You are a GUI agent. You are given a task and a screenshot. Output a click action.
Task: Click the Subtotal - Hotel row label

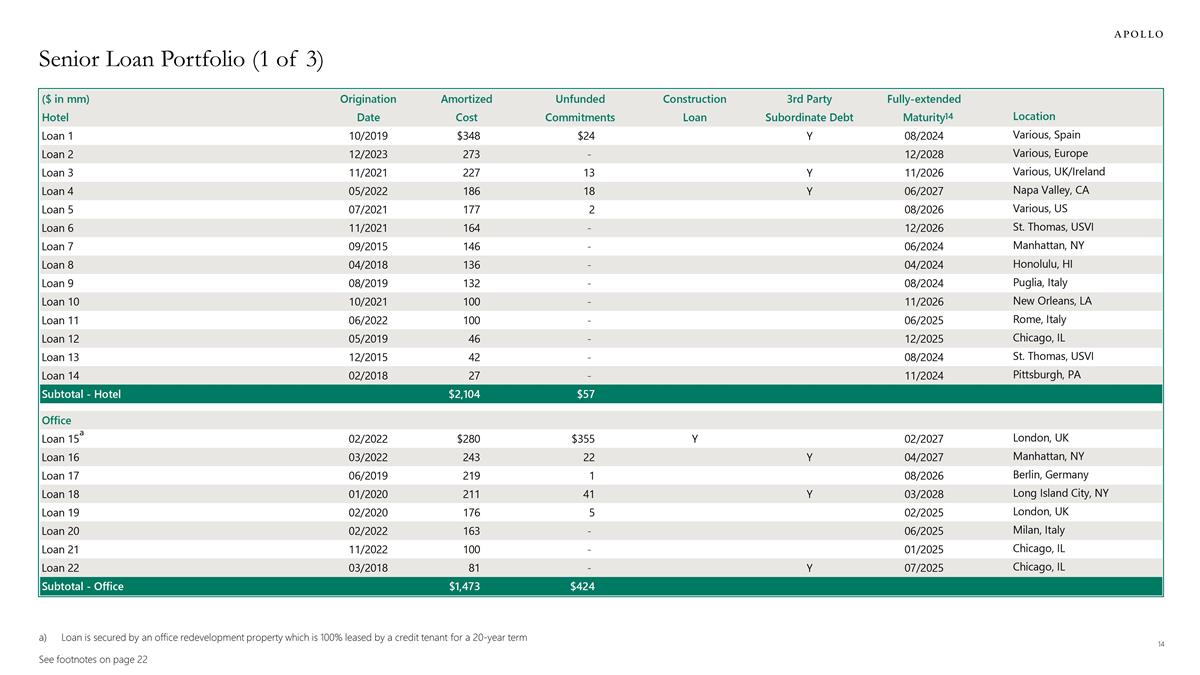point(81,395)
